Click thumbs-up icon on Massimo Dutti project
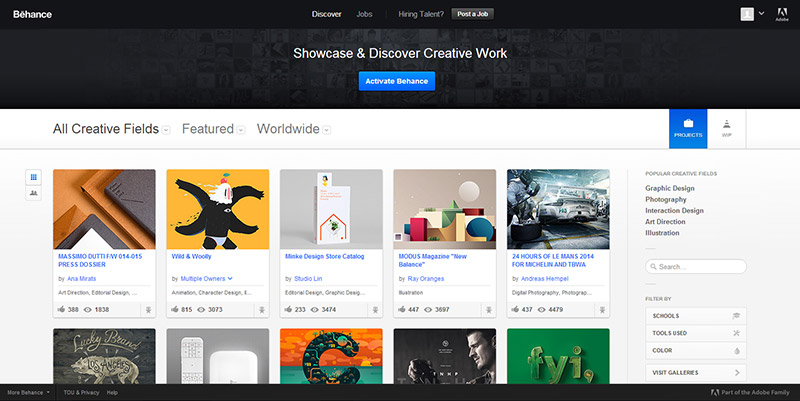This screenshot has height=401, width=800. click(61, 311)
